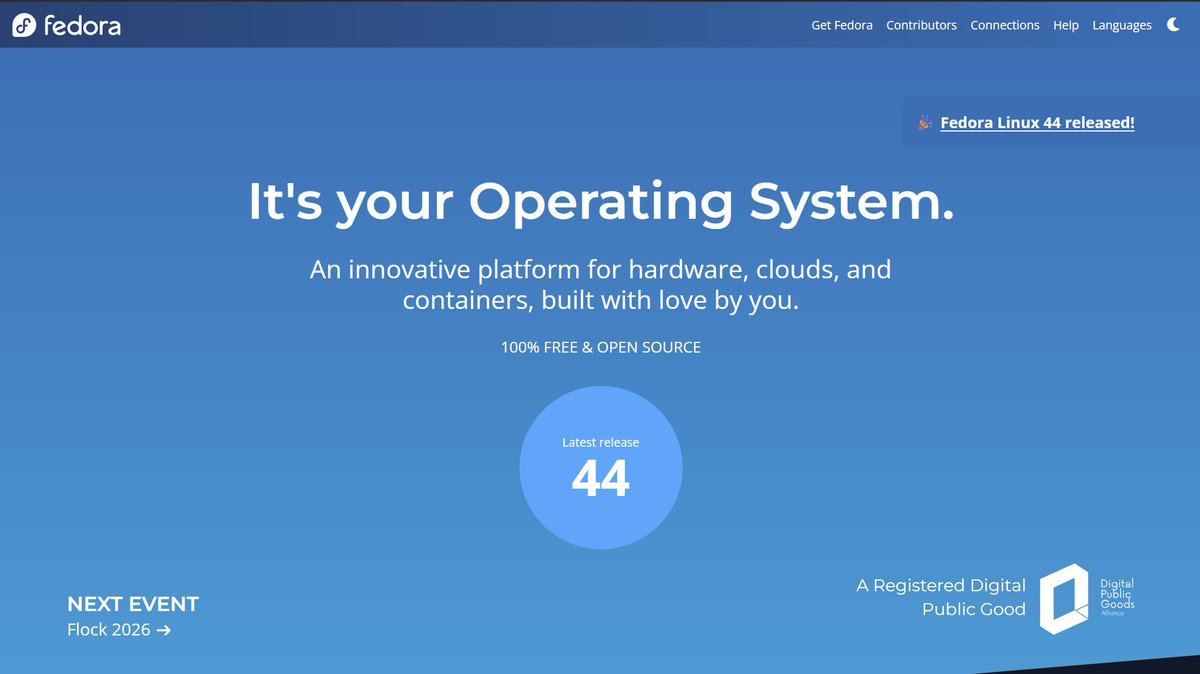Viewport: 1200px width, 674px height.
Task: Open the Get Fedora menu
Action: pyautogui.click(x=842, y=25)
